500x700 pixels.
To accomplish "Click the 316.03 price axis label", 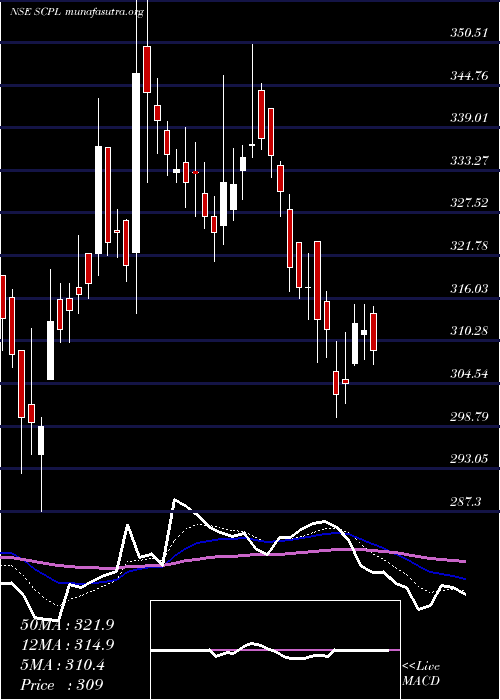I will [468, 289].
